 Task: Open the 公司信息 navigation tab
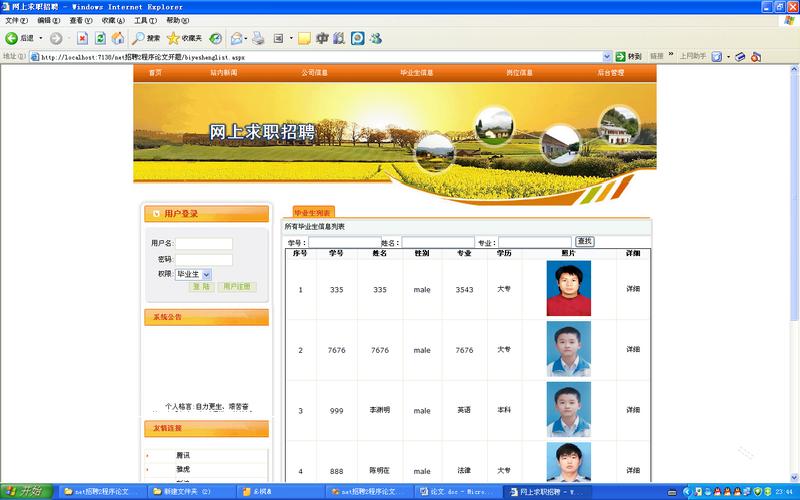pyautogui.click(x=314, y=73)
